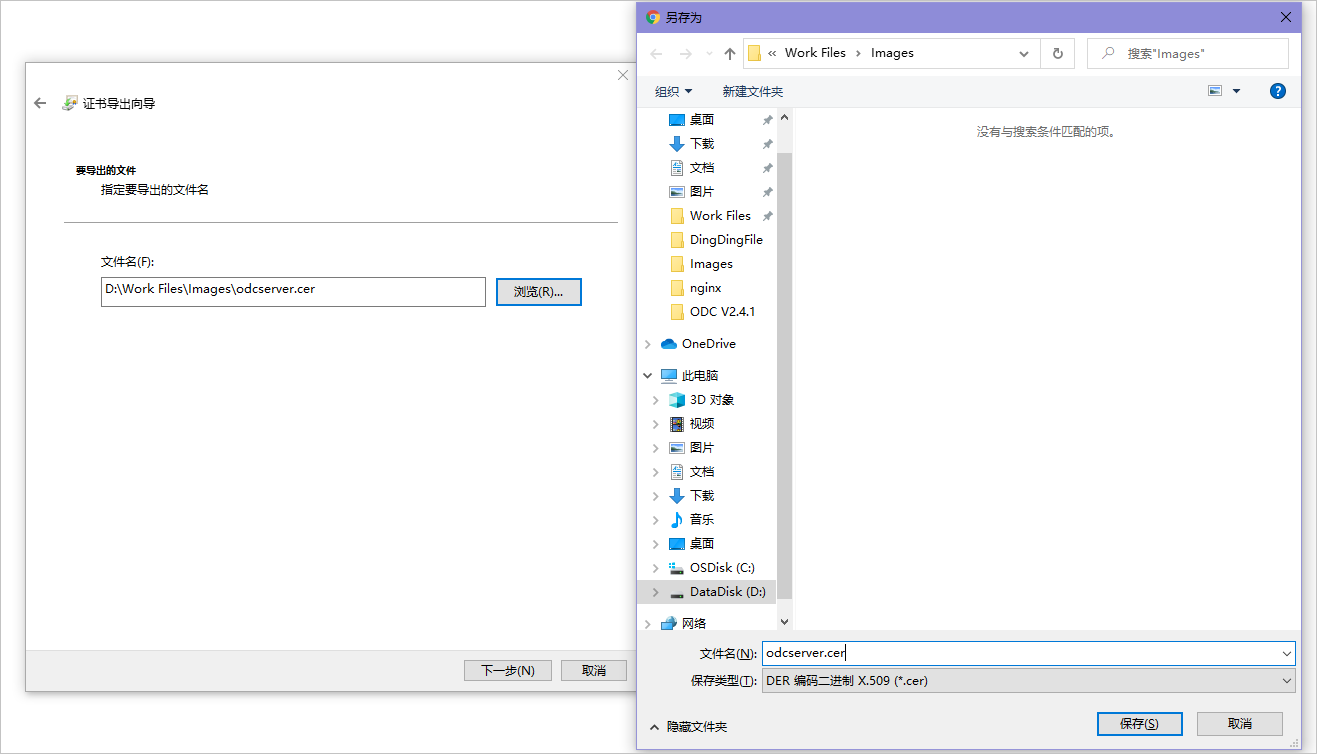
Task: Open the nginx folder
Action: click(x=705, y=288)
